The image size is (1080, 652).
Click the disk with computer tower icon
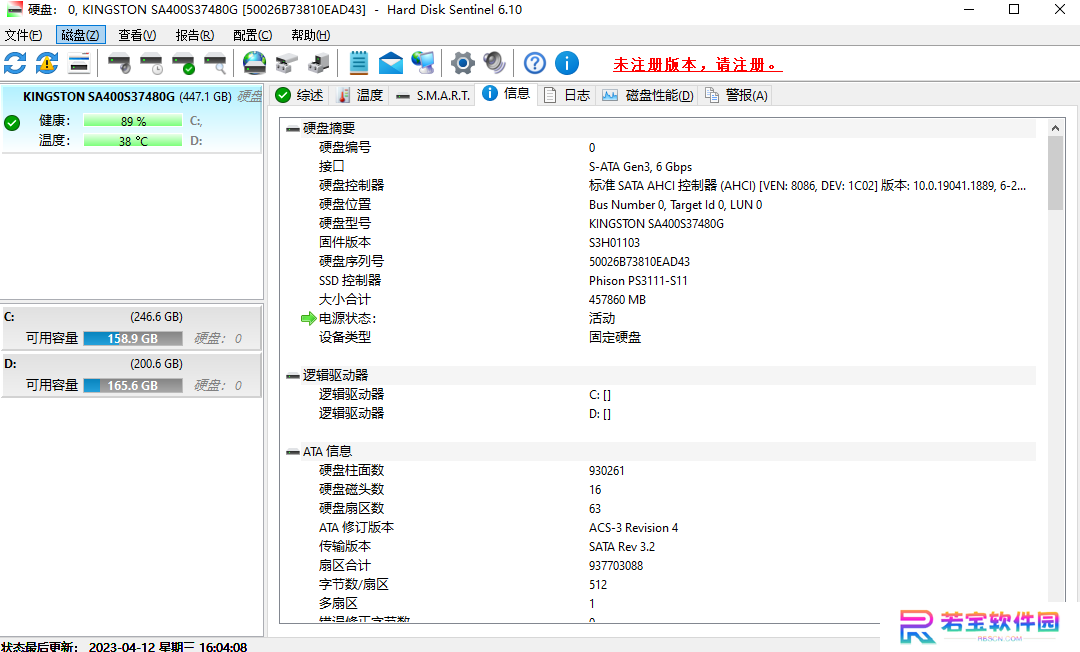[319, 63]
